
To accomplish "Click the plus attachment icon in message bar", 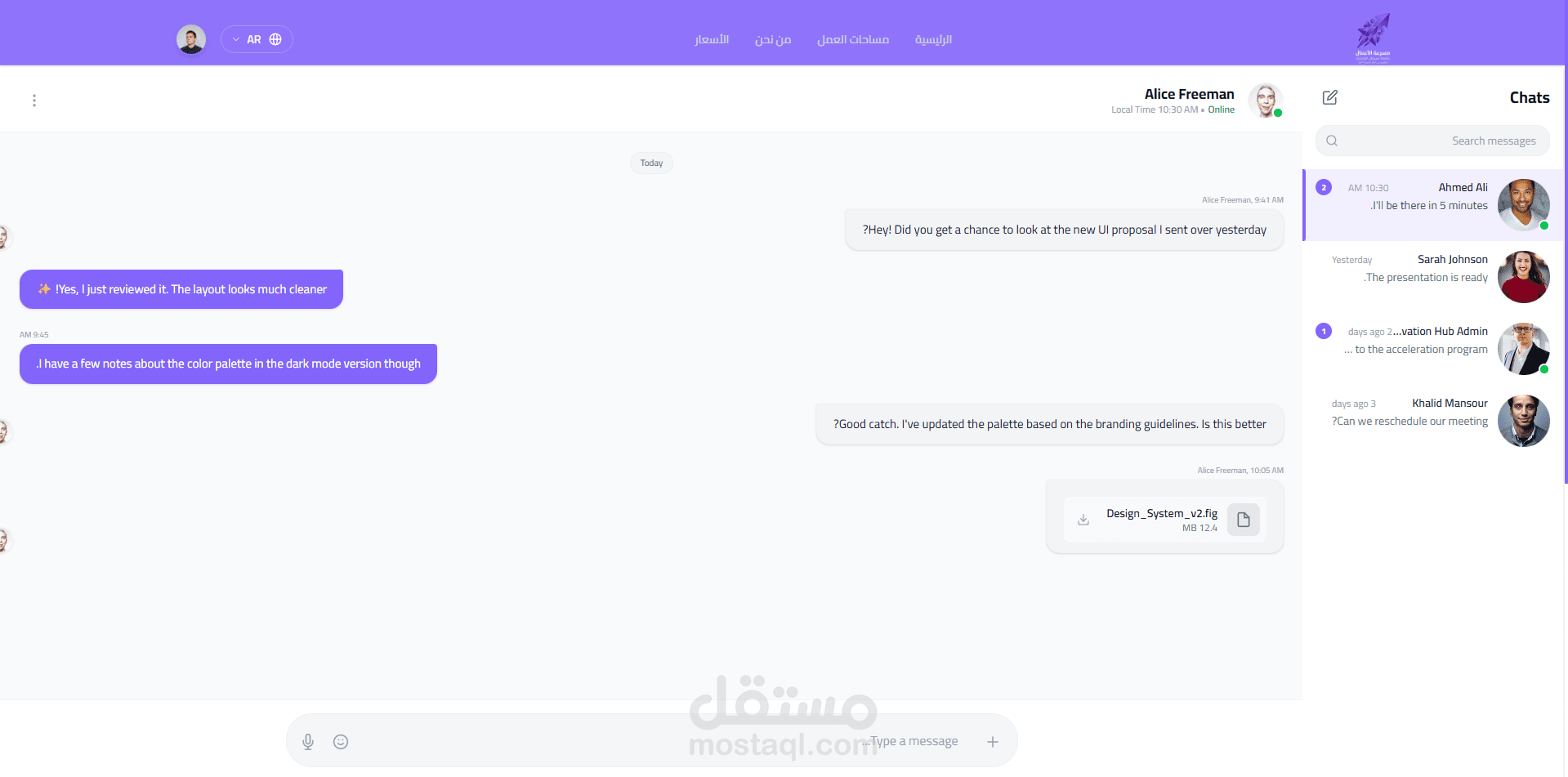I will click(x=993, y=742).
